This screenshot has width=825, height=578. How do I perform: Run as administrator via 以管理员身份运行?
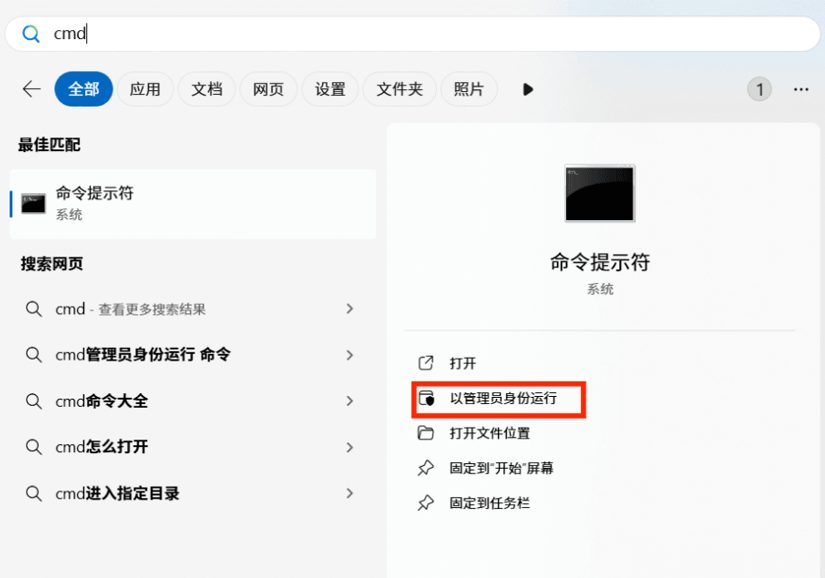pyautogui.click(x=502, y=398)
